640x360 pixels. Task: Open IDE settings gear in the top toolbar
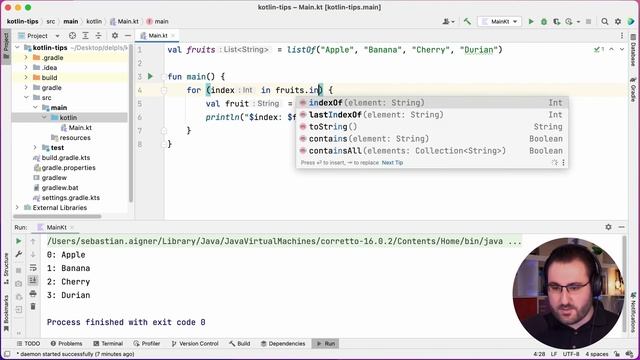point(618,22)
